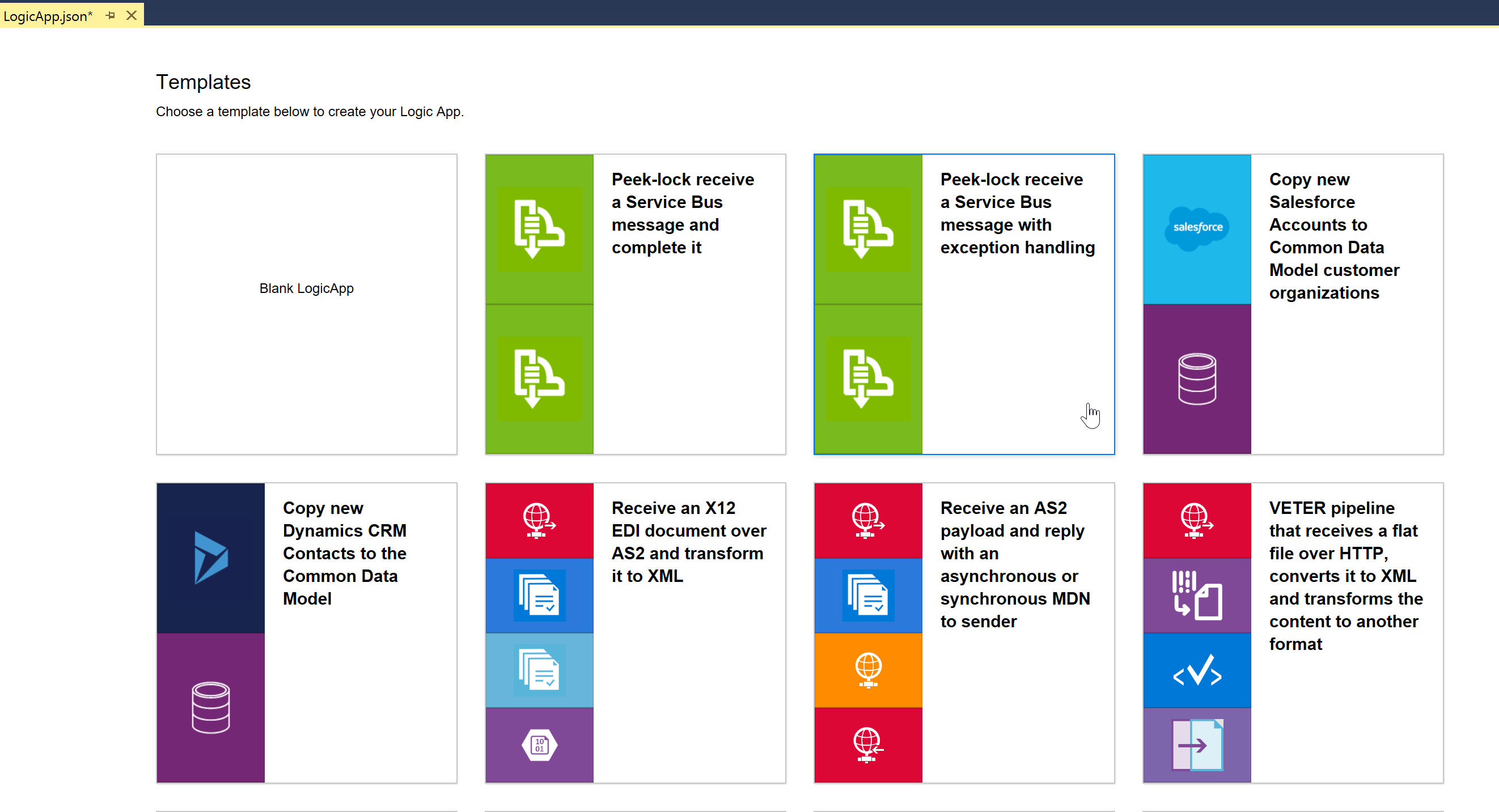Choose 'Receive an AS2 payload and reply' title
The width and height of the screenshot is (1499, 812).
tap(1015, 564)
